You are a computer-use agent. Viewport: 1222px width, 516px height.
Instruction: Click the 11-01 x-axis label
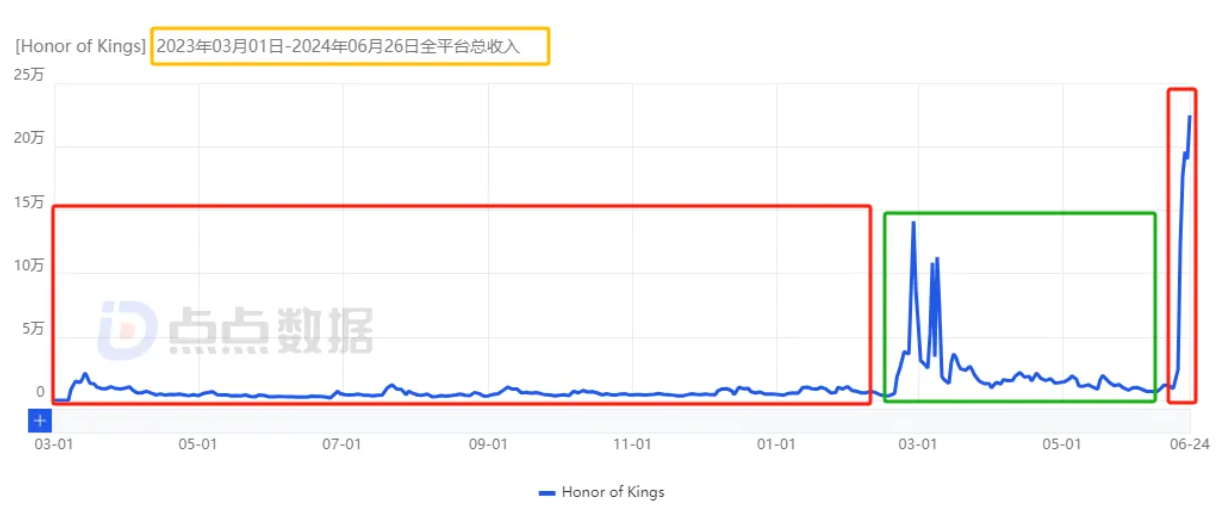click(632, 444)
